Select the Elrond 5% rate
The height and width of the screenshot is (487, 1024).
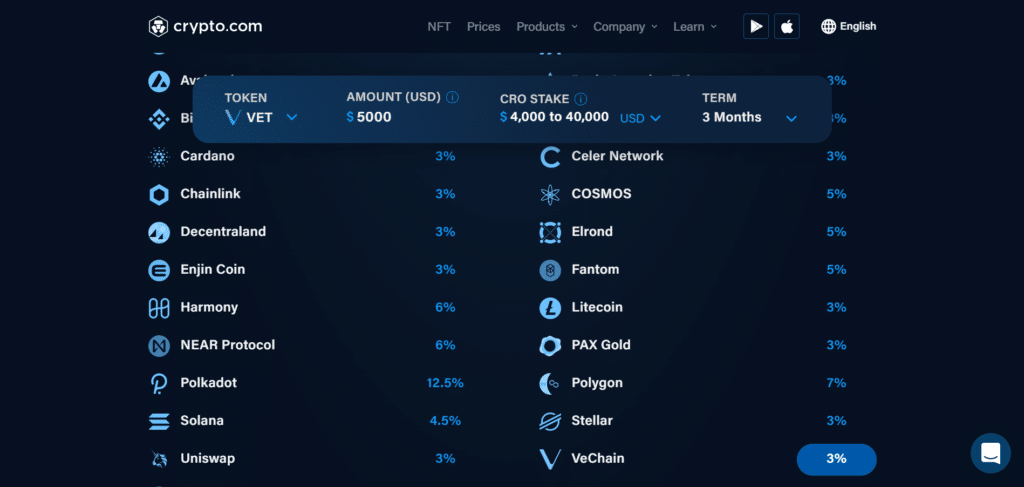tap(837, 232)
